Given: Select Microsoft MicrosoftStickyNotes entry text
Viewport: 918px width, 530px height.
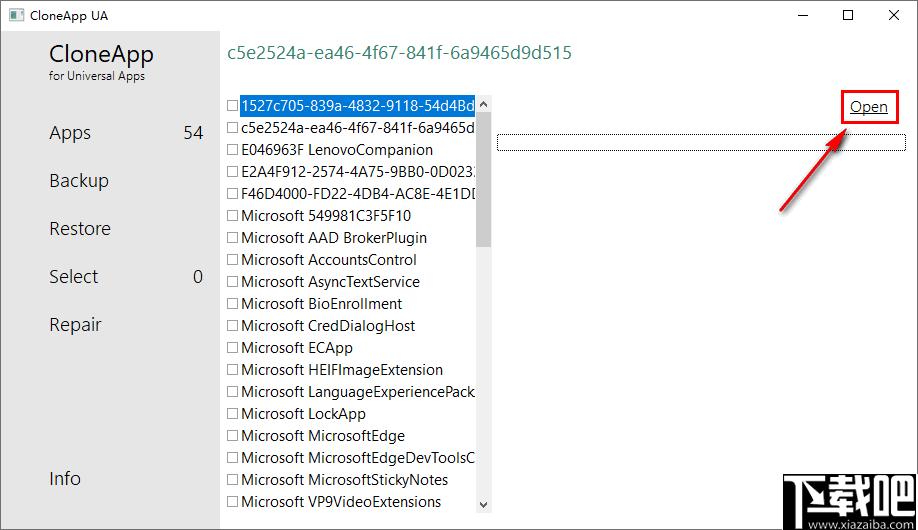Looking at the screenshot, I should click(344, 480).
